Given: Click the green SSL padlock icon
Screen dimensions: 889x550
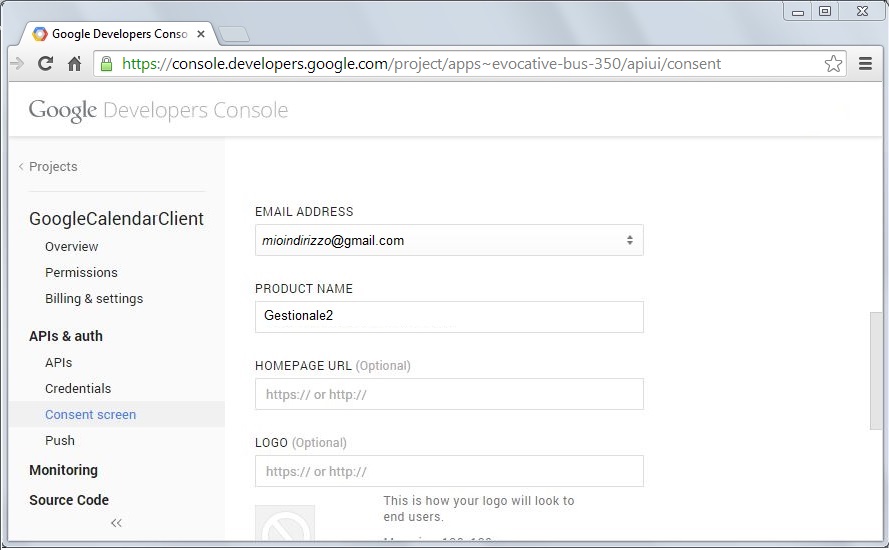Looking at the screenshot, I should 106,64.
